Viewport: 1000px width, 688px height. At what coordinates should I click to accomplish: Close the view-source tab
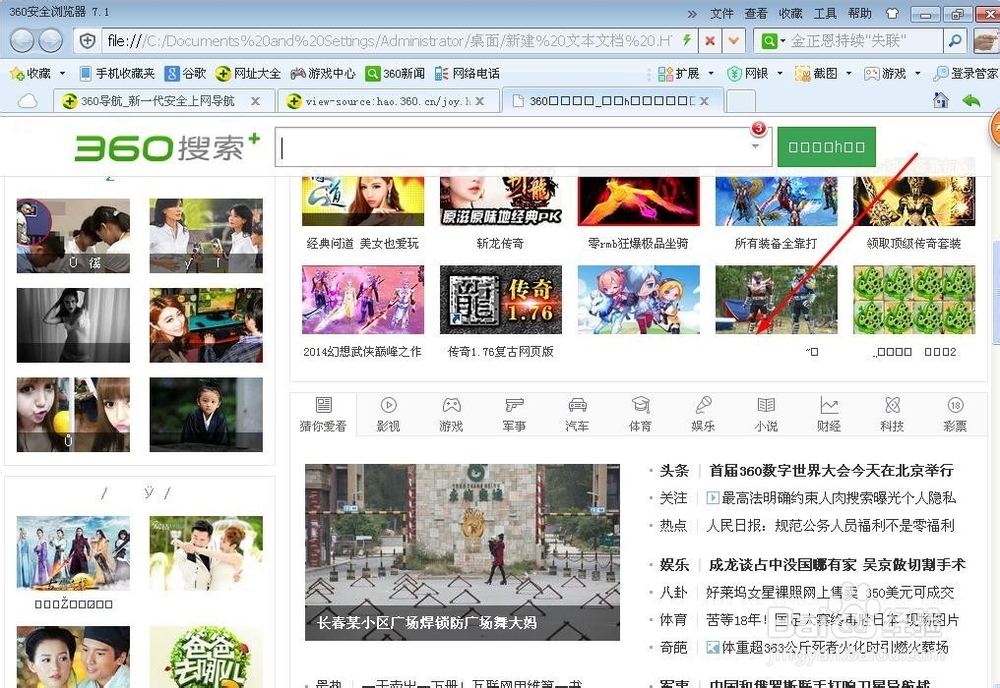[x=480, y=101]
